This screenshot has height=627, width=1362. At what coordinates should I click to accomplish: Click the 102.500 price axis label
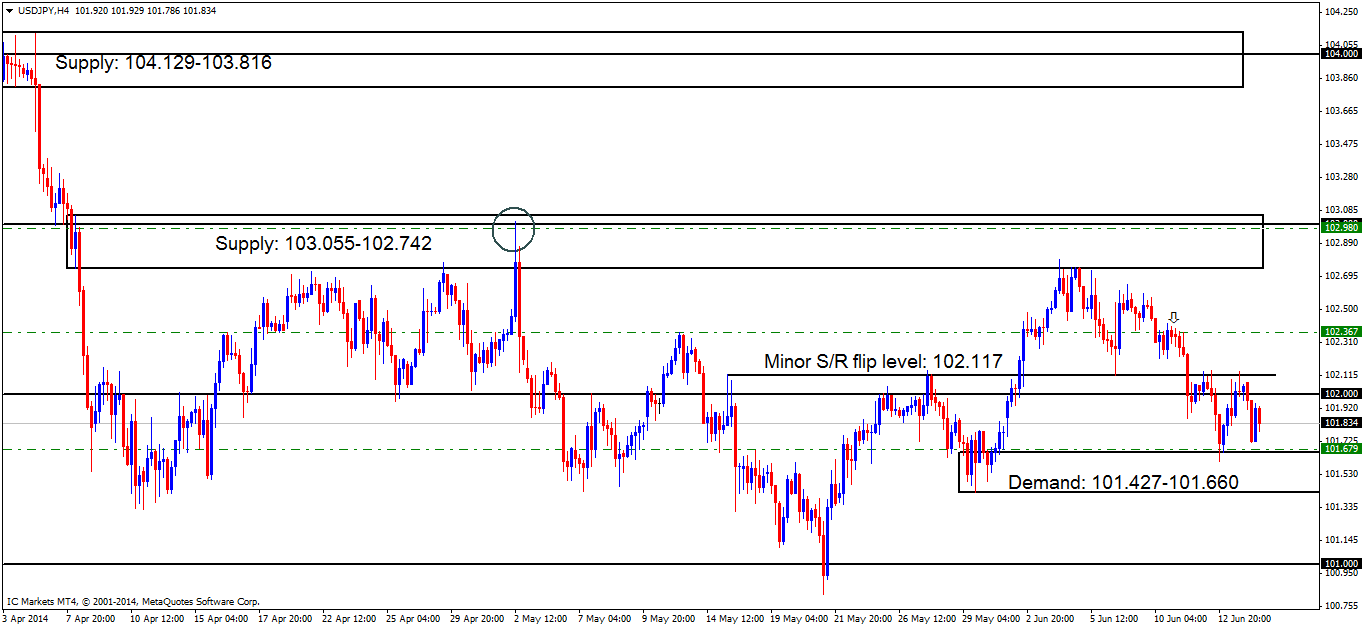click(x=1340, y=308)
